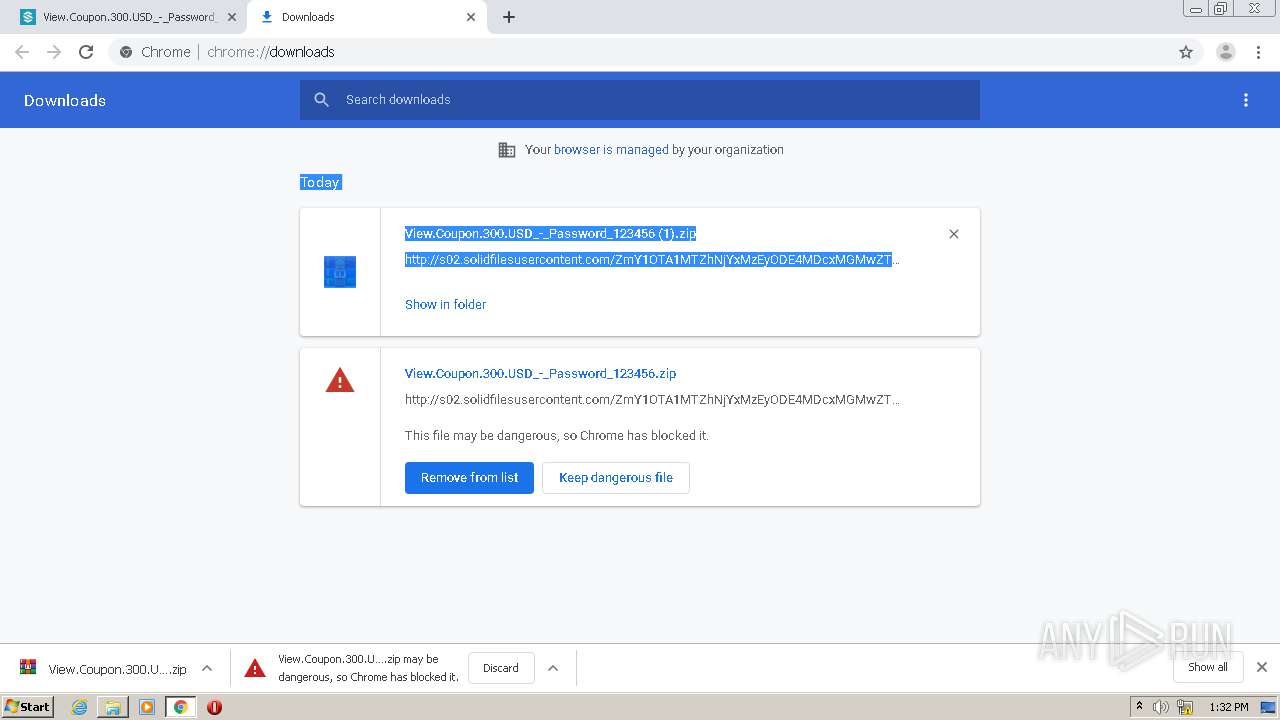1280x720 pixels.
Task: Select the Today heading text
Action: (x=320, y=182)
